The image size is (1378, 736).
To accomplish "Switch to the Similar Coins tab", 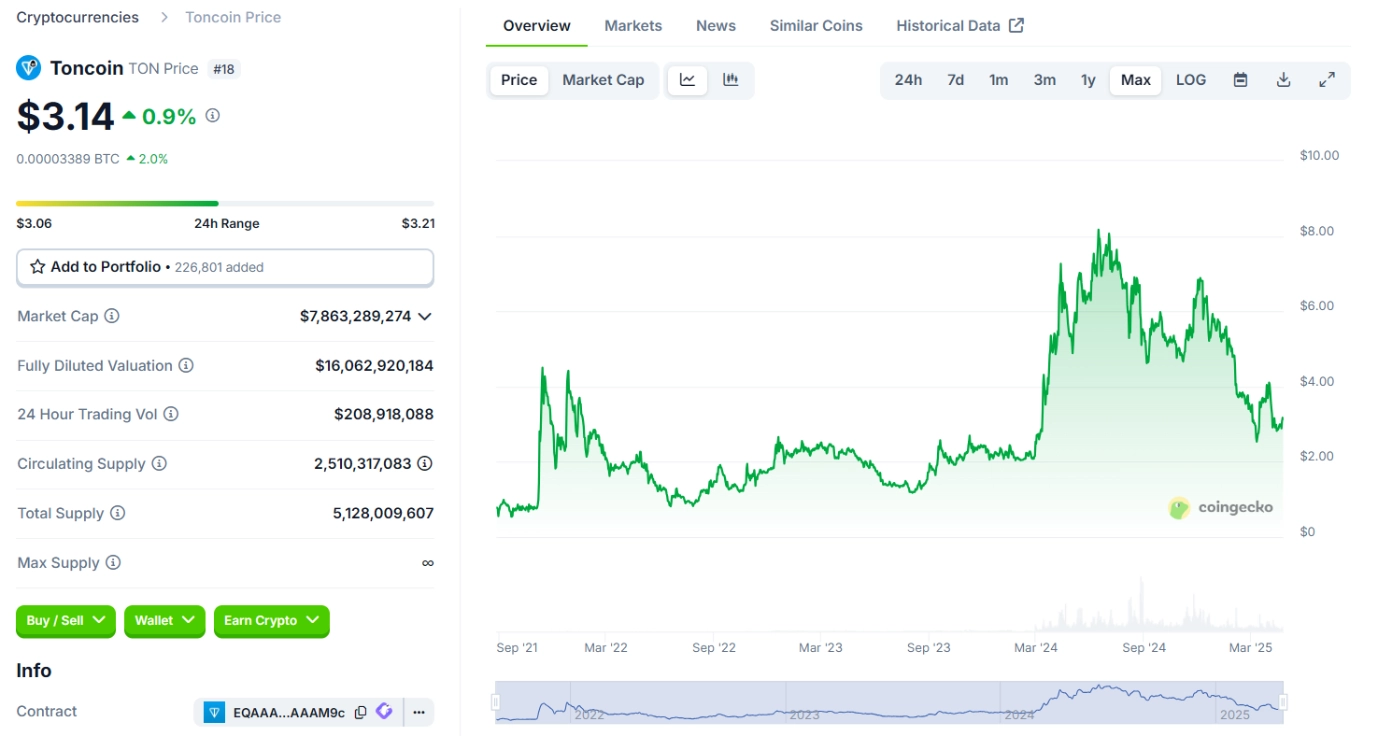I will tap(816, 26).
